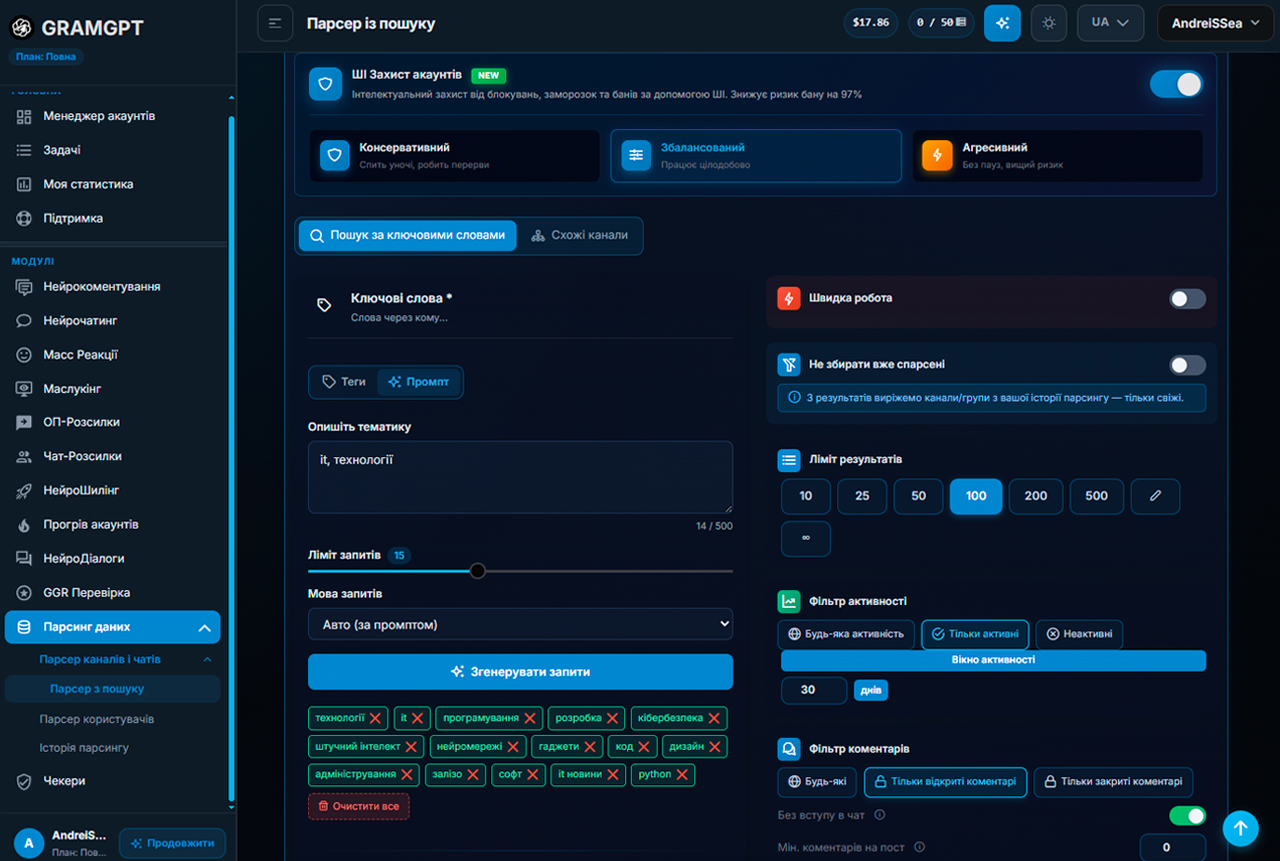
Task: Switch theme with the sun icon
Action: (1048, 23)
